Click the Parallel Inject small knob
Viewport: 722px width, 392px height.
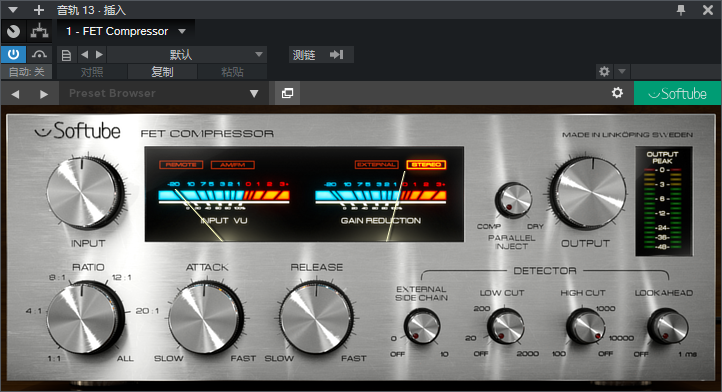click(x=512, y=200)
